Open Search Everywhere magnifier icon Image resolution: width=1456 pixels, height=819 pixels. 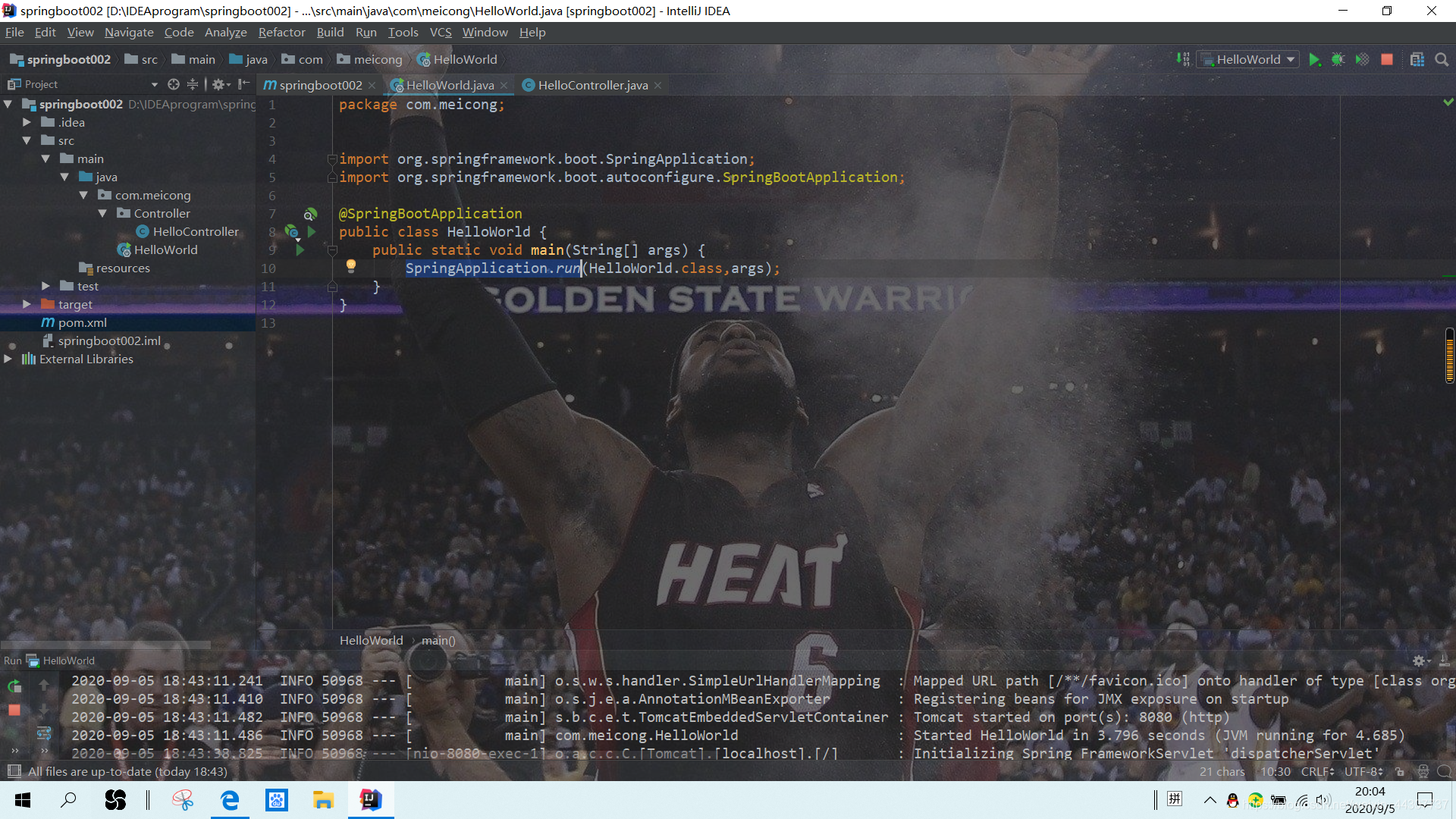[1442, 59]
